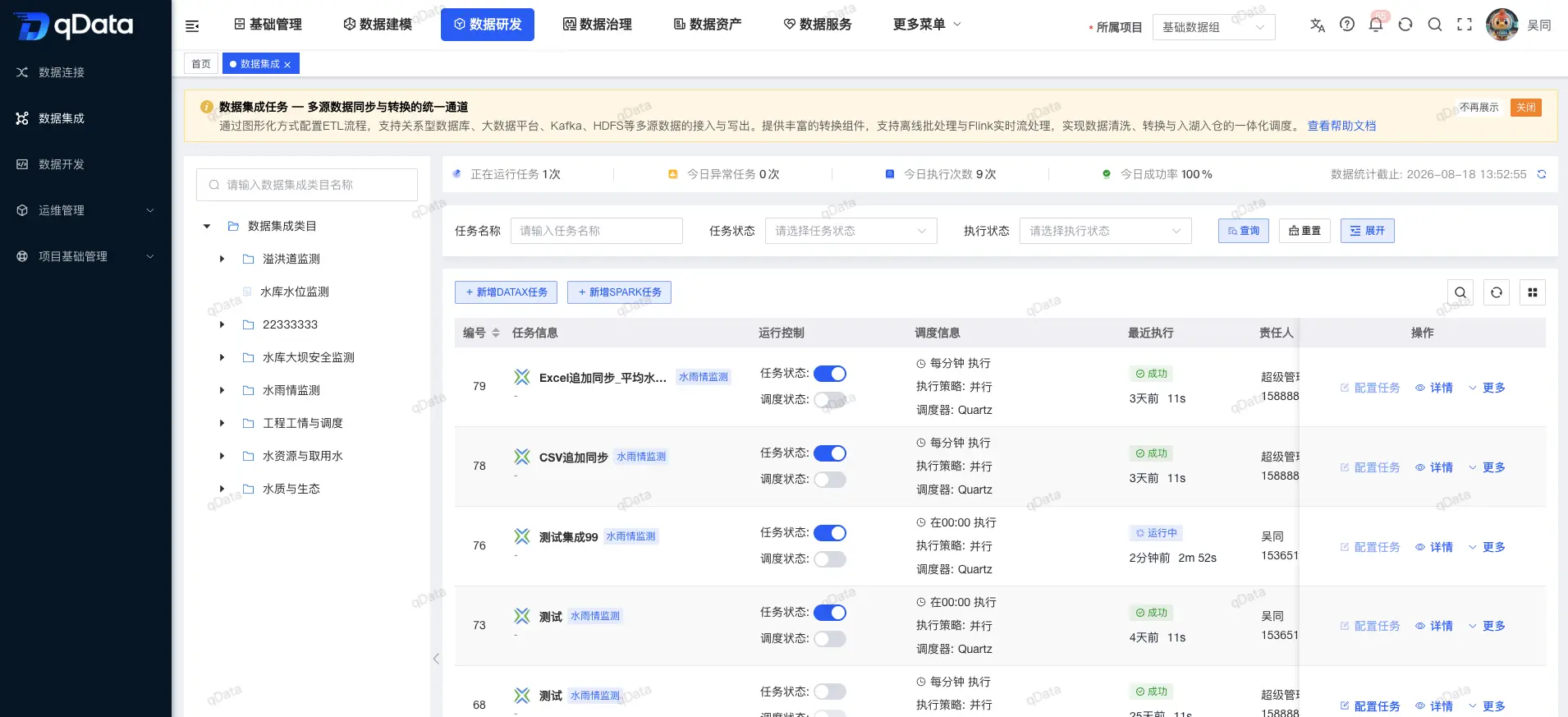
Task: Select the 数据研发 top menu
Action: 488,25
